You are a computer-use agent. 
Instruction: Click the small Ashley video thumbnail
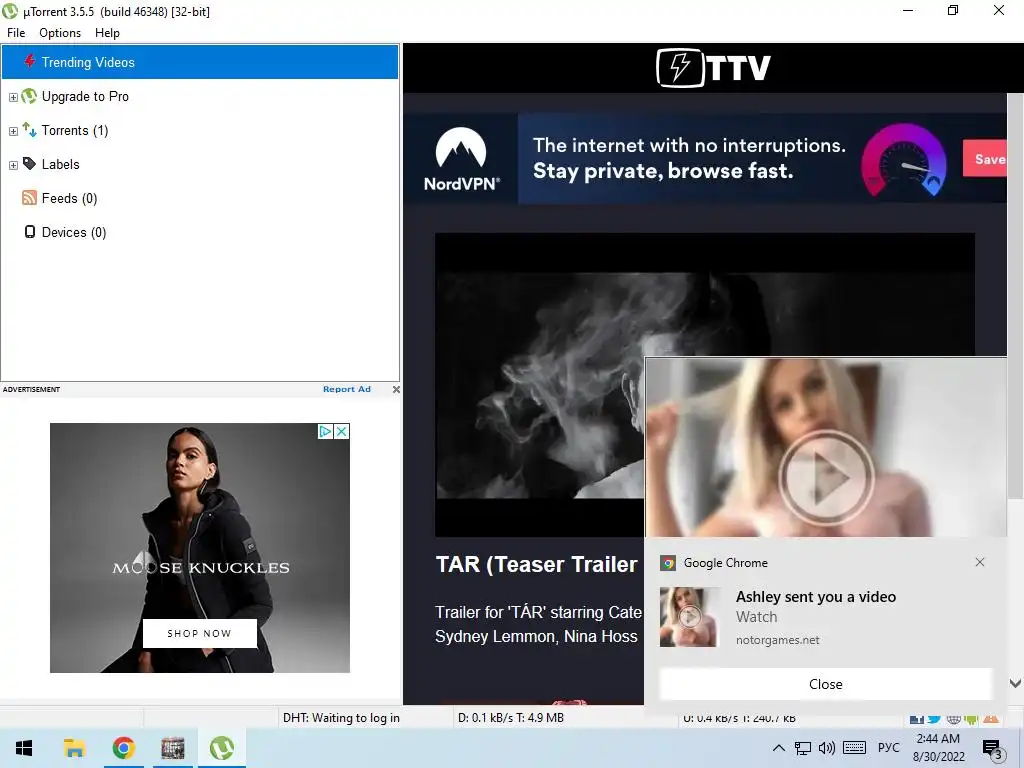(x=690, y=616)
